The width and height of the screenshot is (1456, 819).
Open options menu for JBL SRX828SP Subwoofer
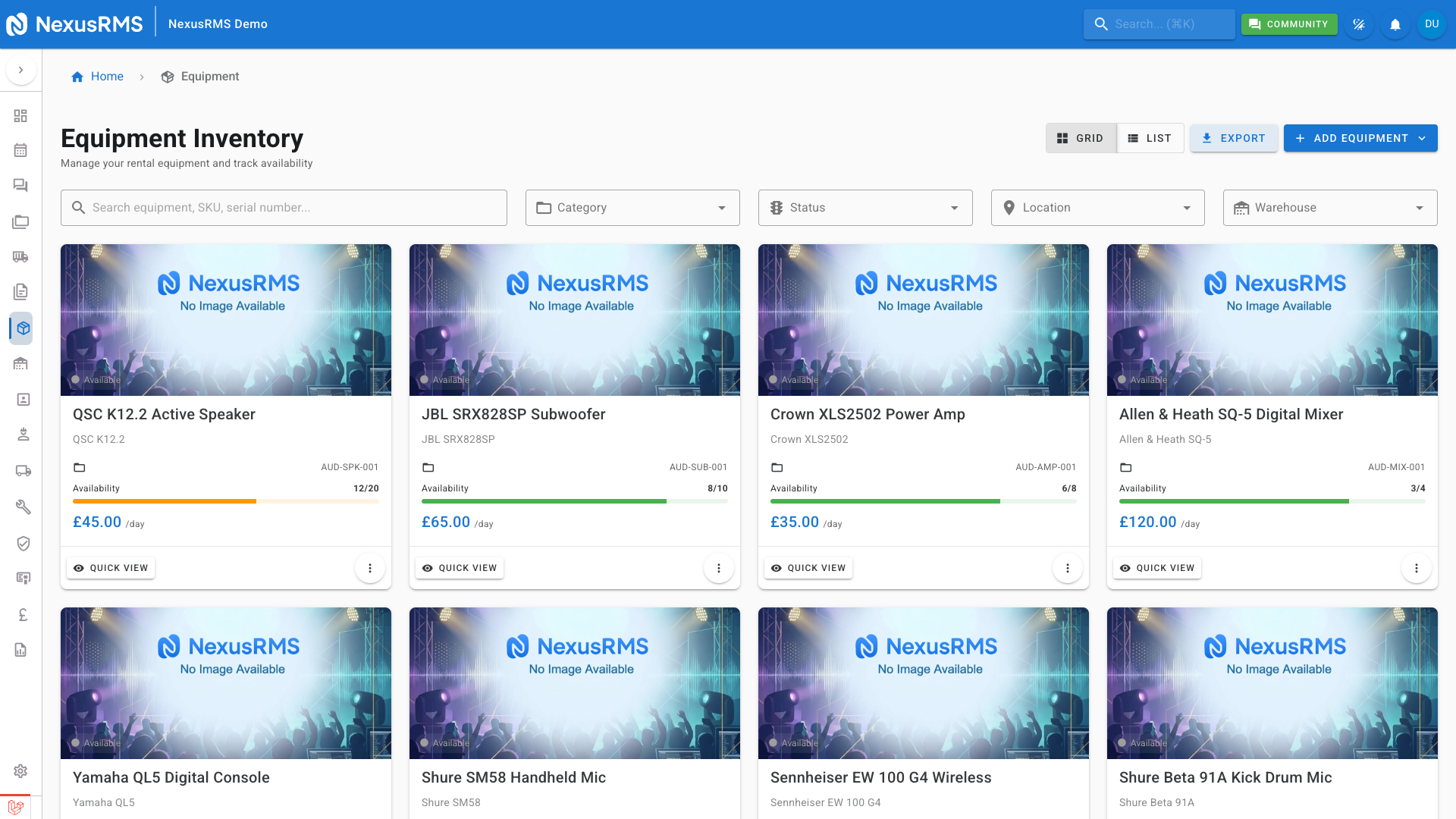coord(718,568)
